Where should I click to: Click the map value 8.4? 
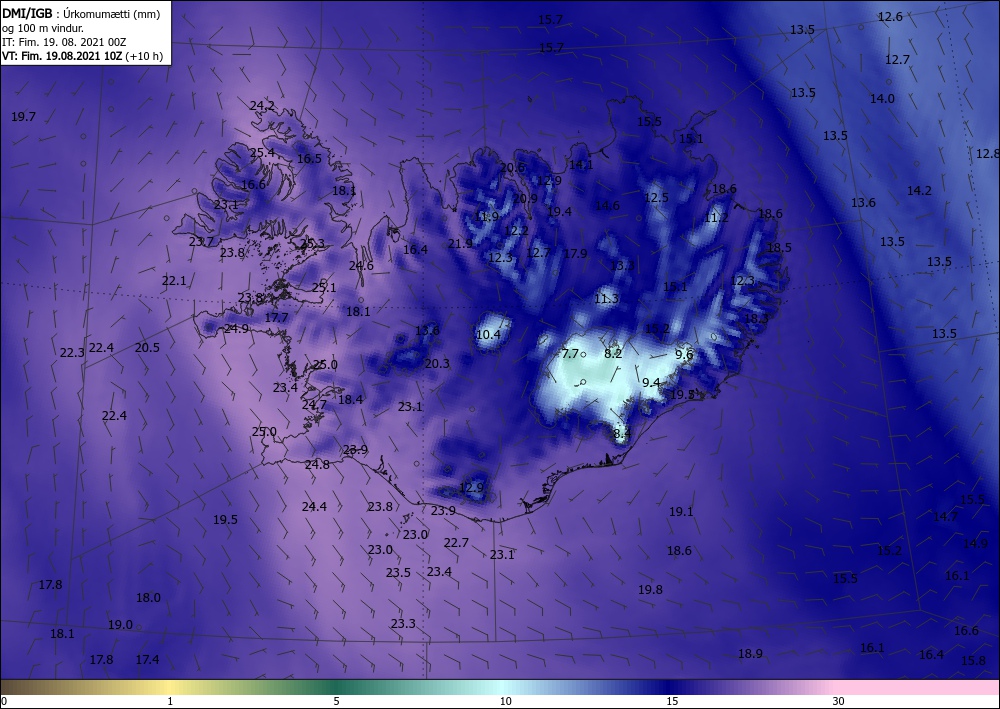click(x=622, y=433)
